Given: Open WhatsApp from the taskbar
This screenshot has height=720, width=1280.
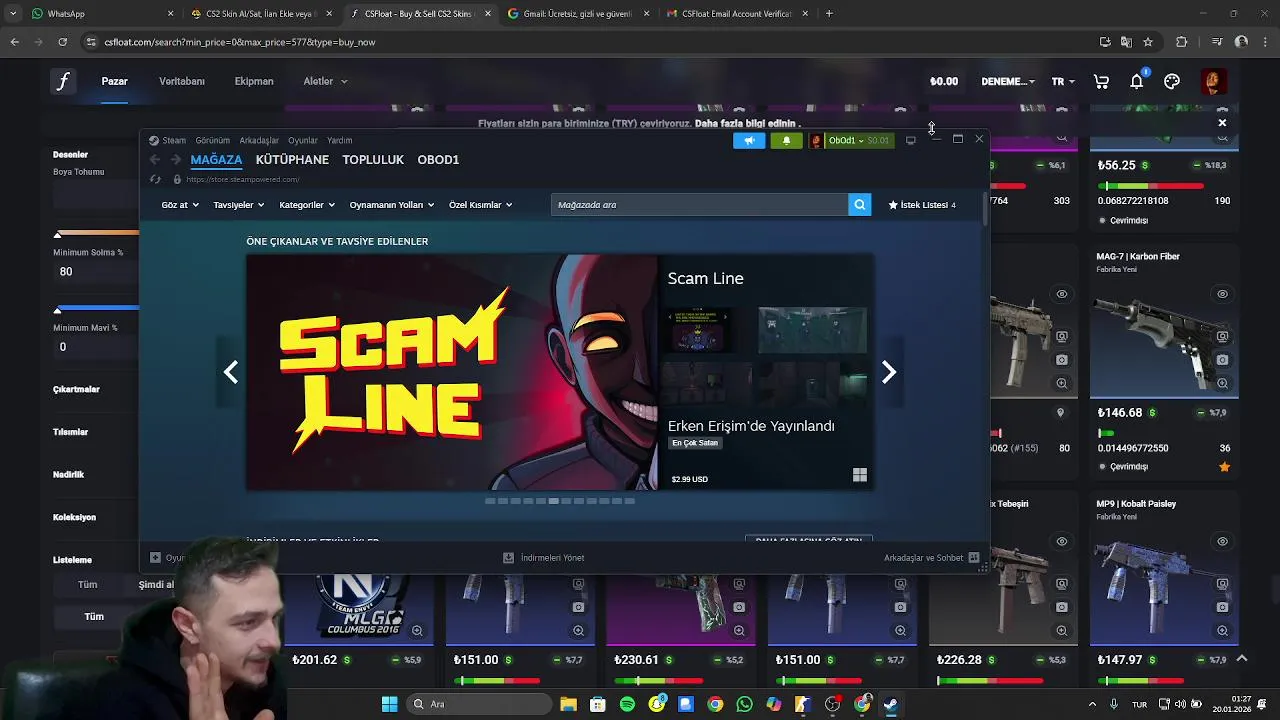Looking at the screenshot, I should coord(744,704).
